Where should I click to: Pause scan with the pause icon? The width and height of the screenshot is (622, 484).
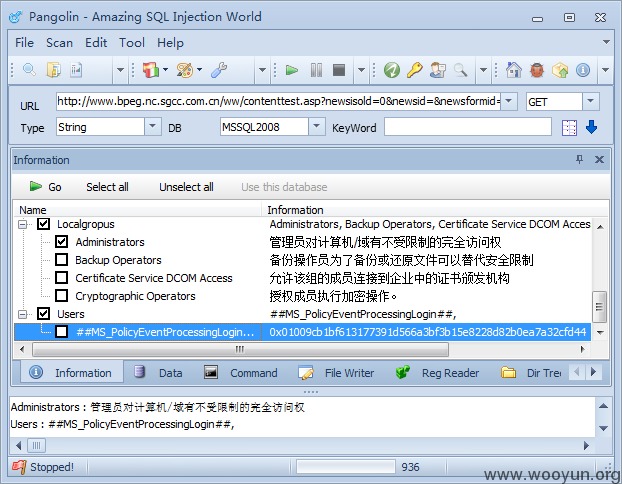point(316,70)
